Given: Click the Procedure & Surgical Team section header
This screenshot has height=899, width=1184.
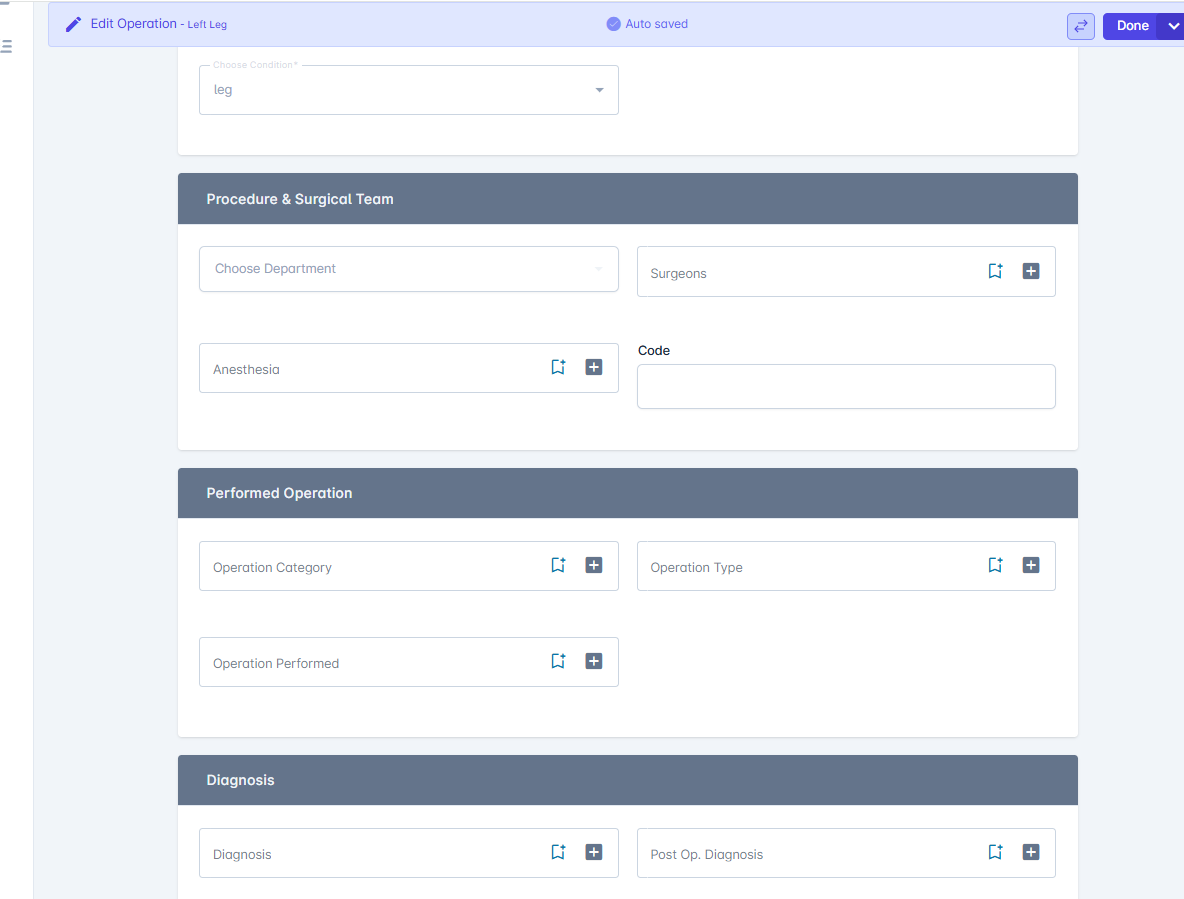Looking at the screenshot, I should click(x=627, y=199).
